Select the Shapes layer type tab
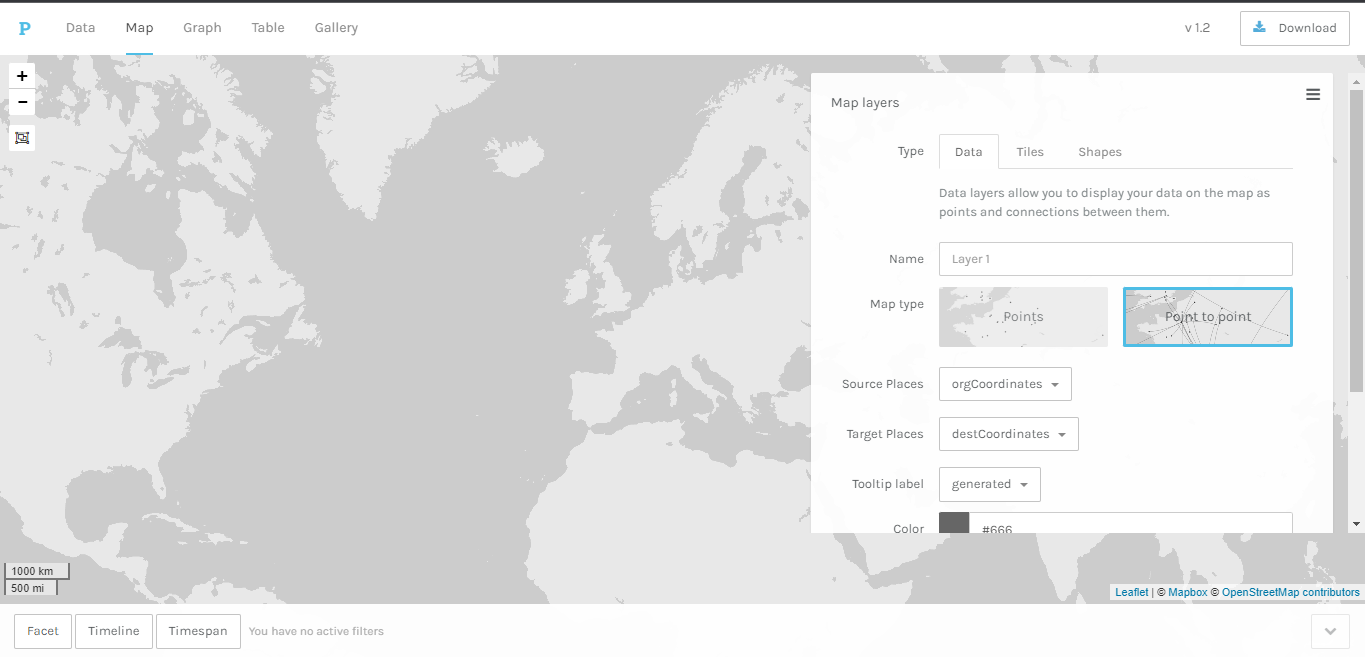The width and height of the screenshot is (1365, 657). (x=1100, y=152)
